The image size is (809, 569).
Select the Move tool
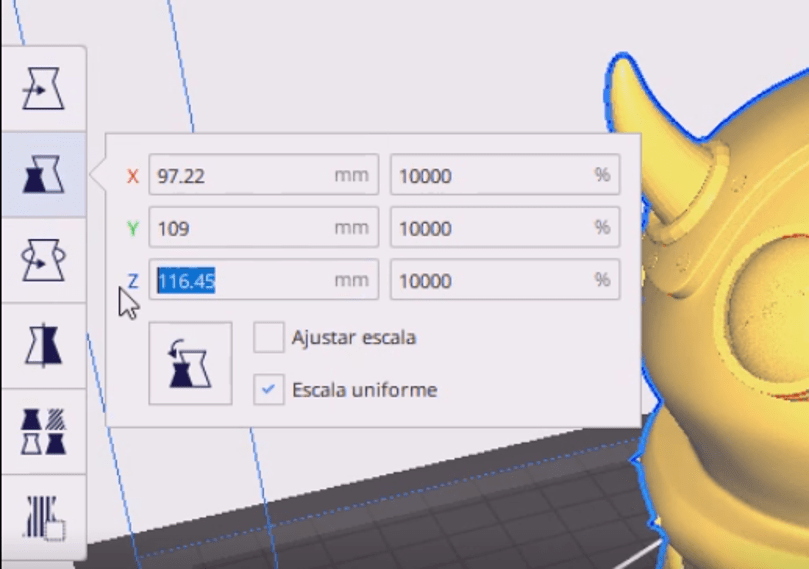[43, 88]
